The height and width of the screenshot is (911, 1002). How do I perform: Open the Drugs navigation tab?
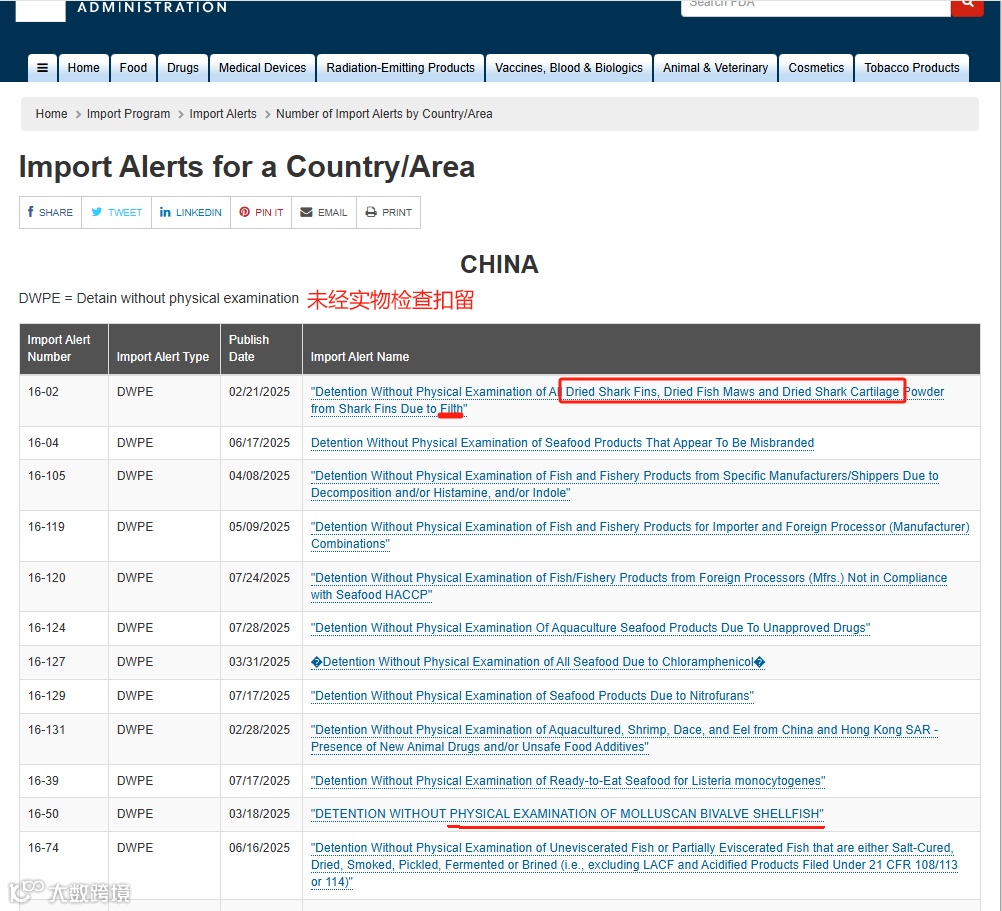[x=183, y=68]
